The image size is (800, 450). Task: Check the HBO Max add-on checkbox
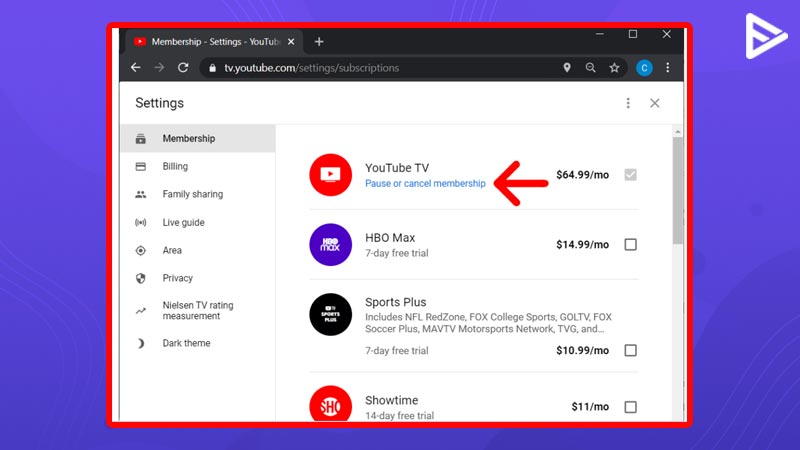631,244
